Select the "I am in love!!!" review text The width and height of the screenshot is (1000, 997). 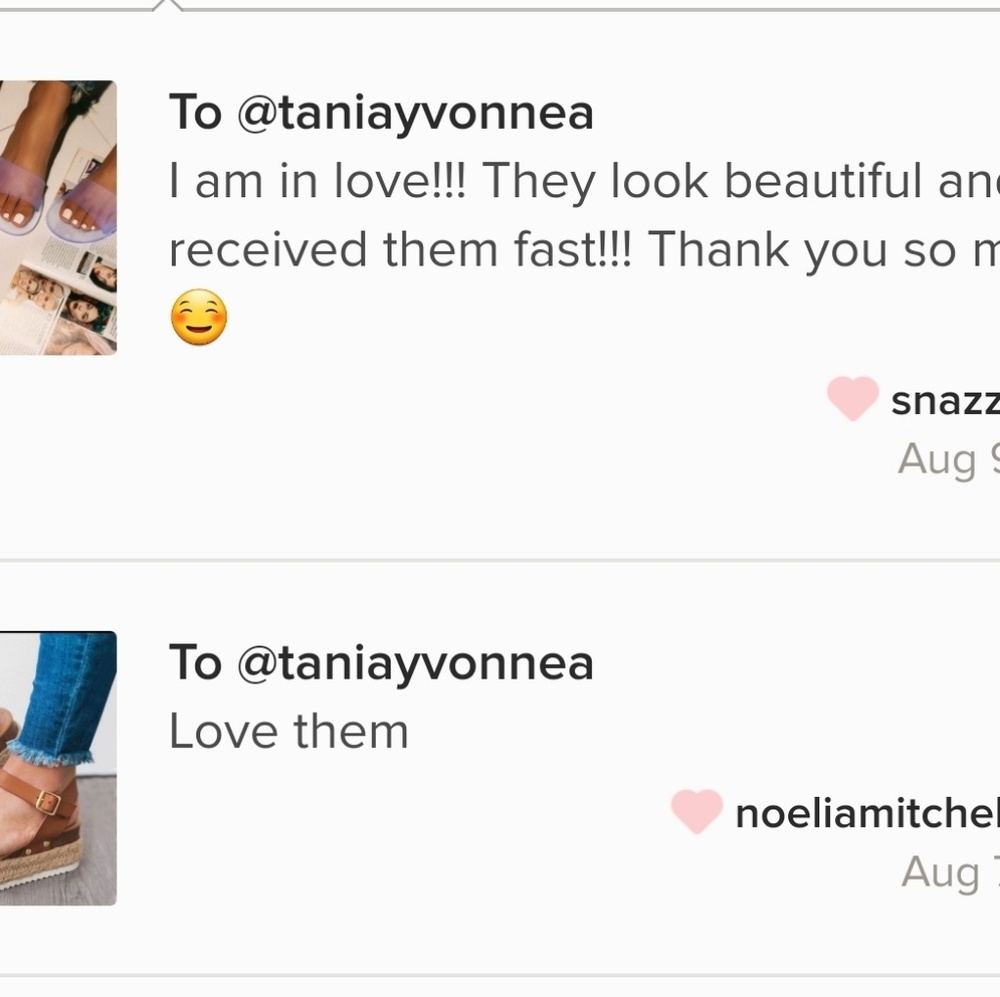[x=320, y=181]
